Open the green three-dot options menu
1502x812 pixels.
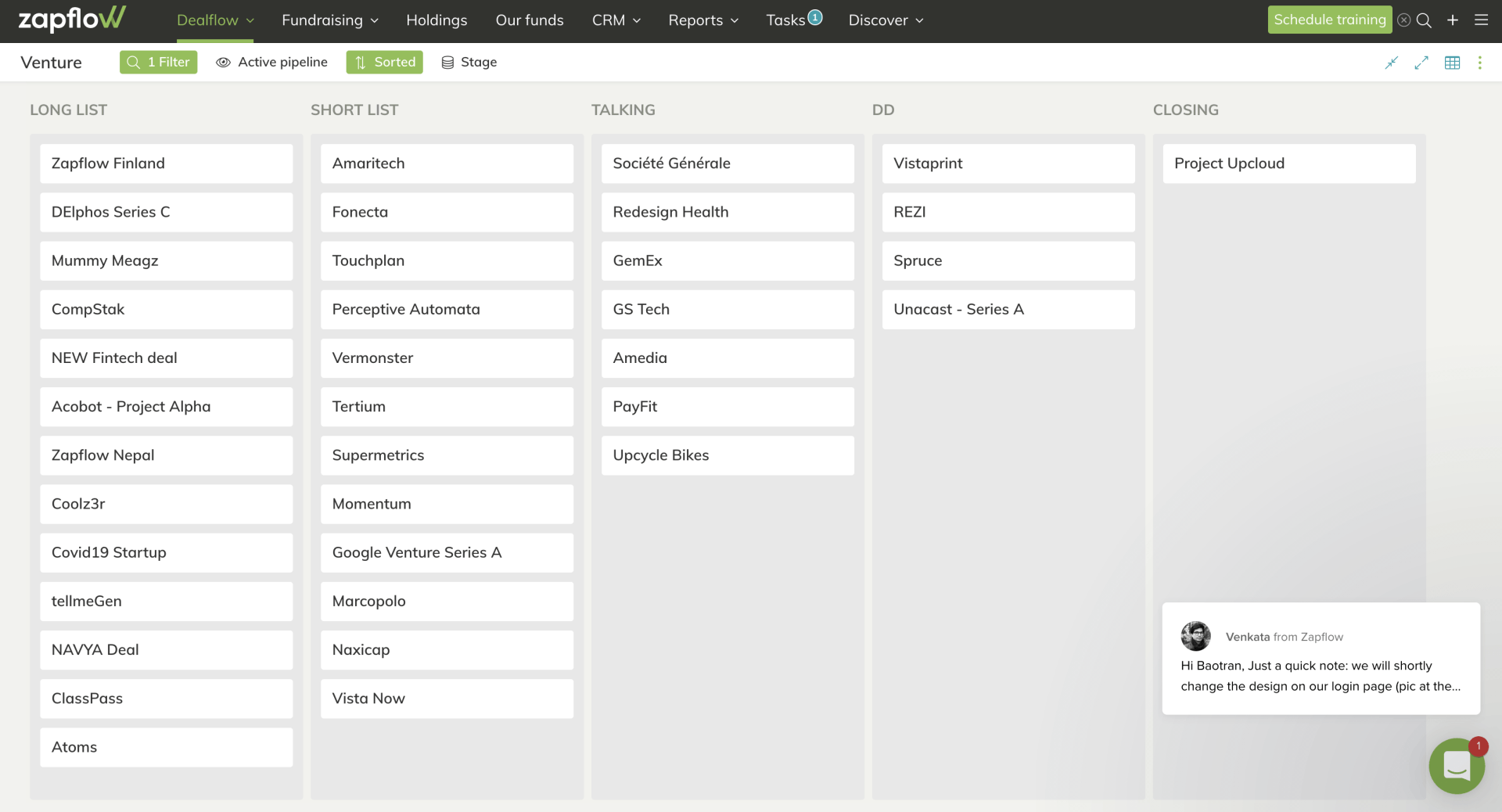coord(1479,63)
